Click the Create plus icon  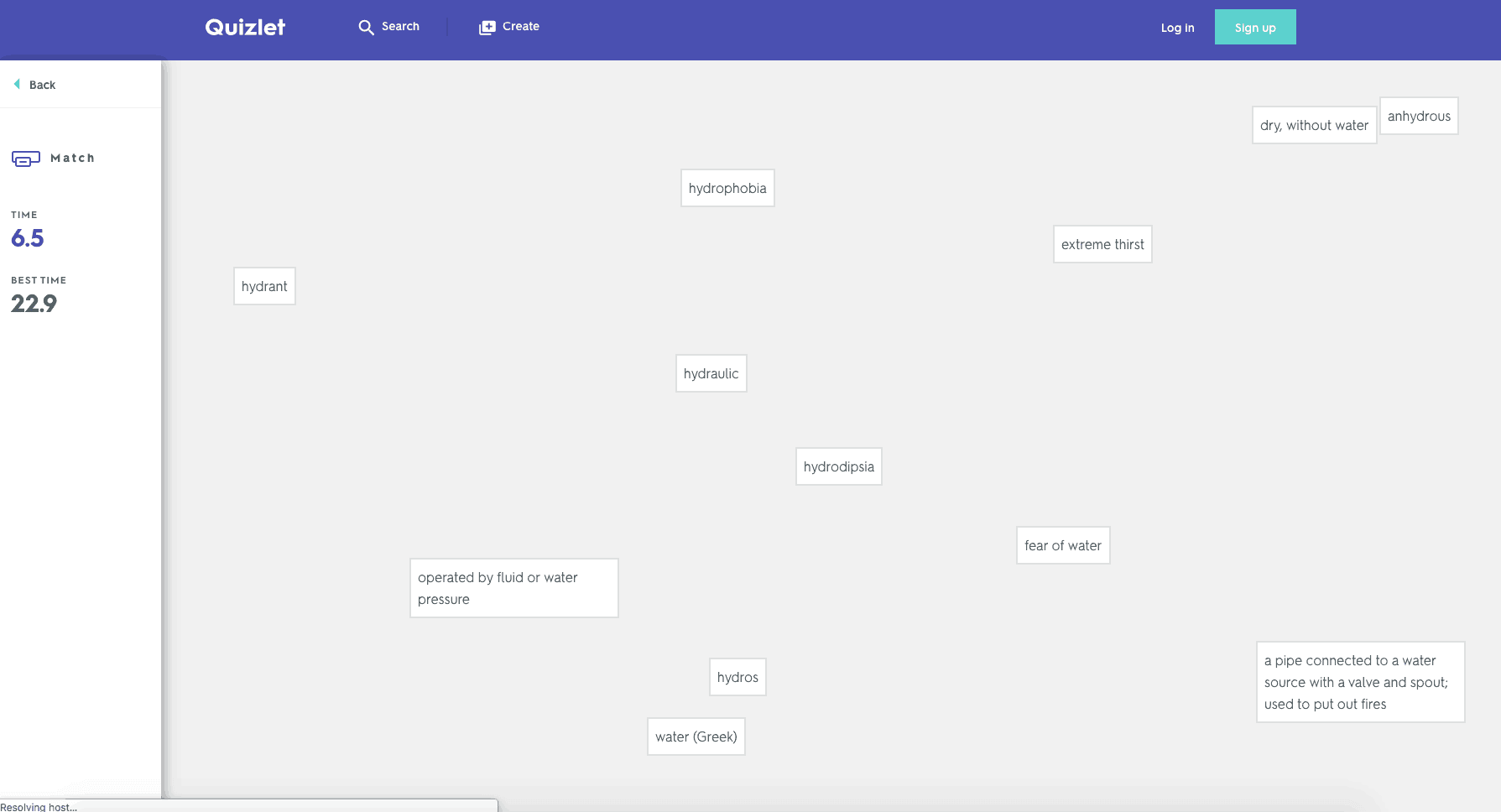point(487,28)
